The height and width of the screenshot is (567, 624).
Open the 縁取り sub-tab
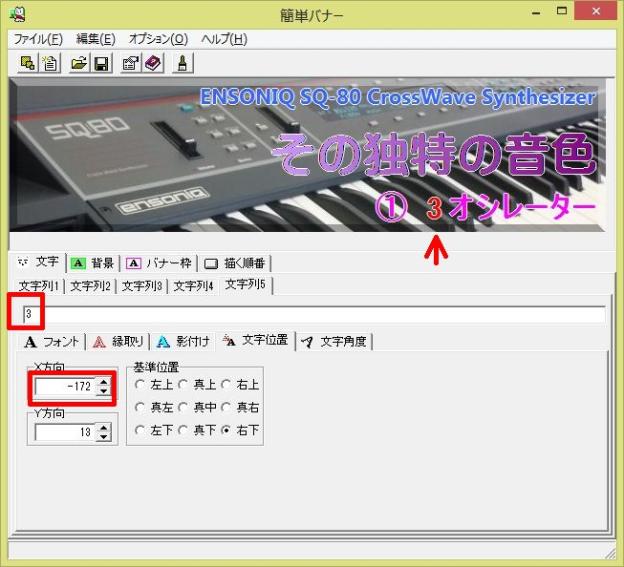(x=118, y=341)
